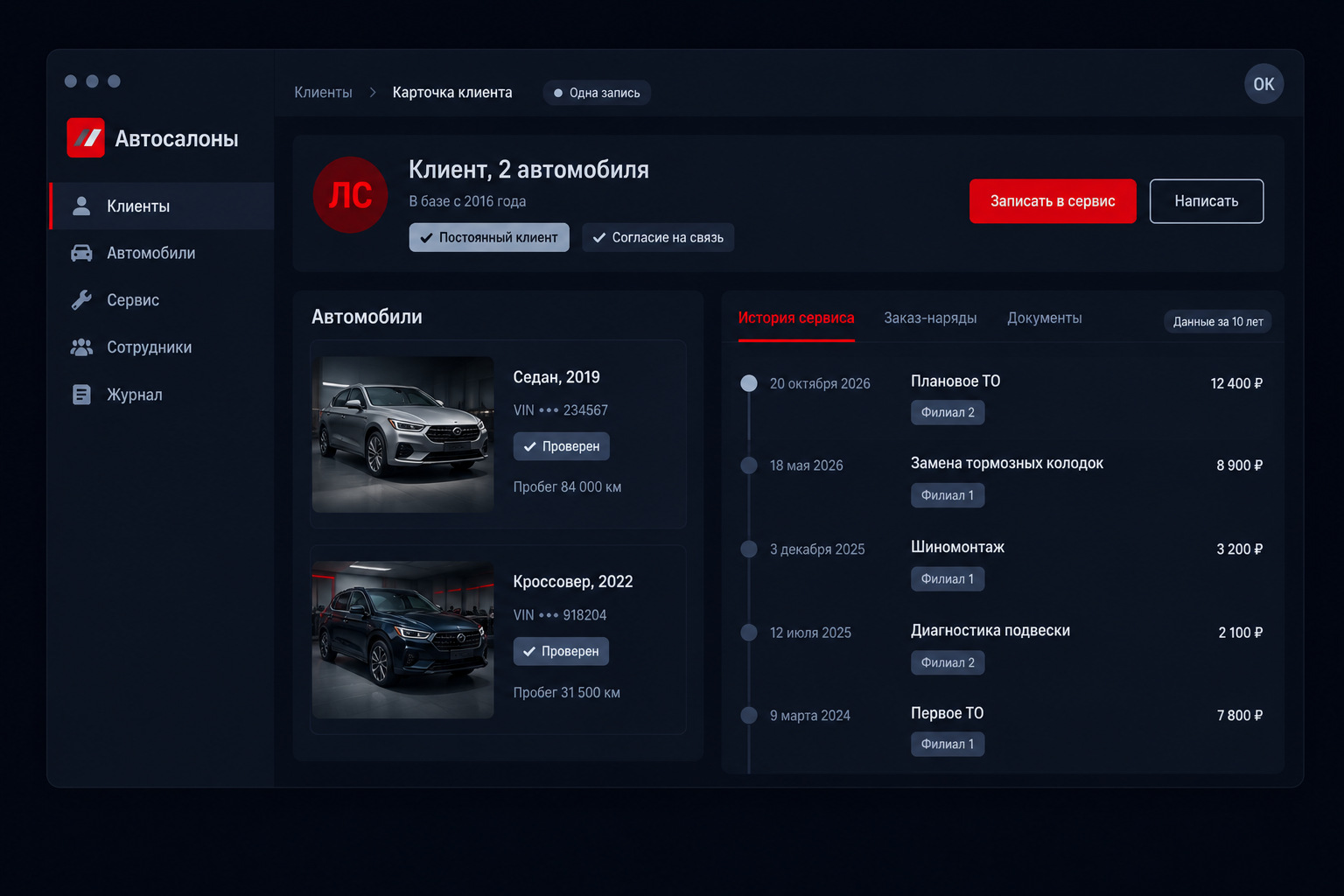Image resolution: width=1344 pixels, height=896 pixels.
Task: Click the person icon beside Клиенты
Action: tap(81, 206)
